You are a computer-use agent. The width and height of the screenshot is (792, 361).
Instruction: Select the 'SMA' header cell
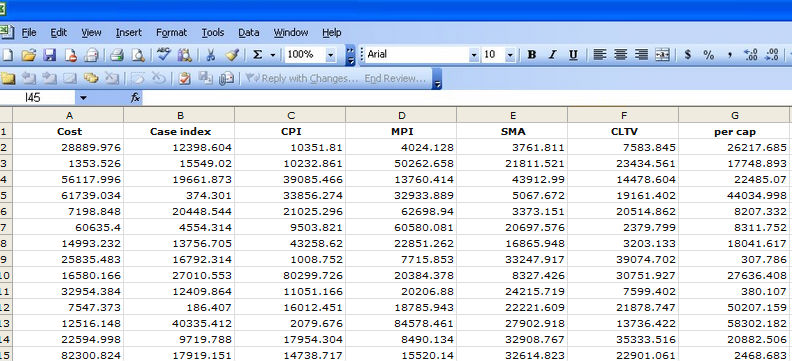[512, 131]
